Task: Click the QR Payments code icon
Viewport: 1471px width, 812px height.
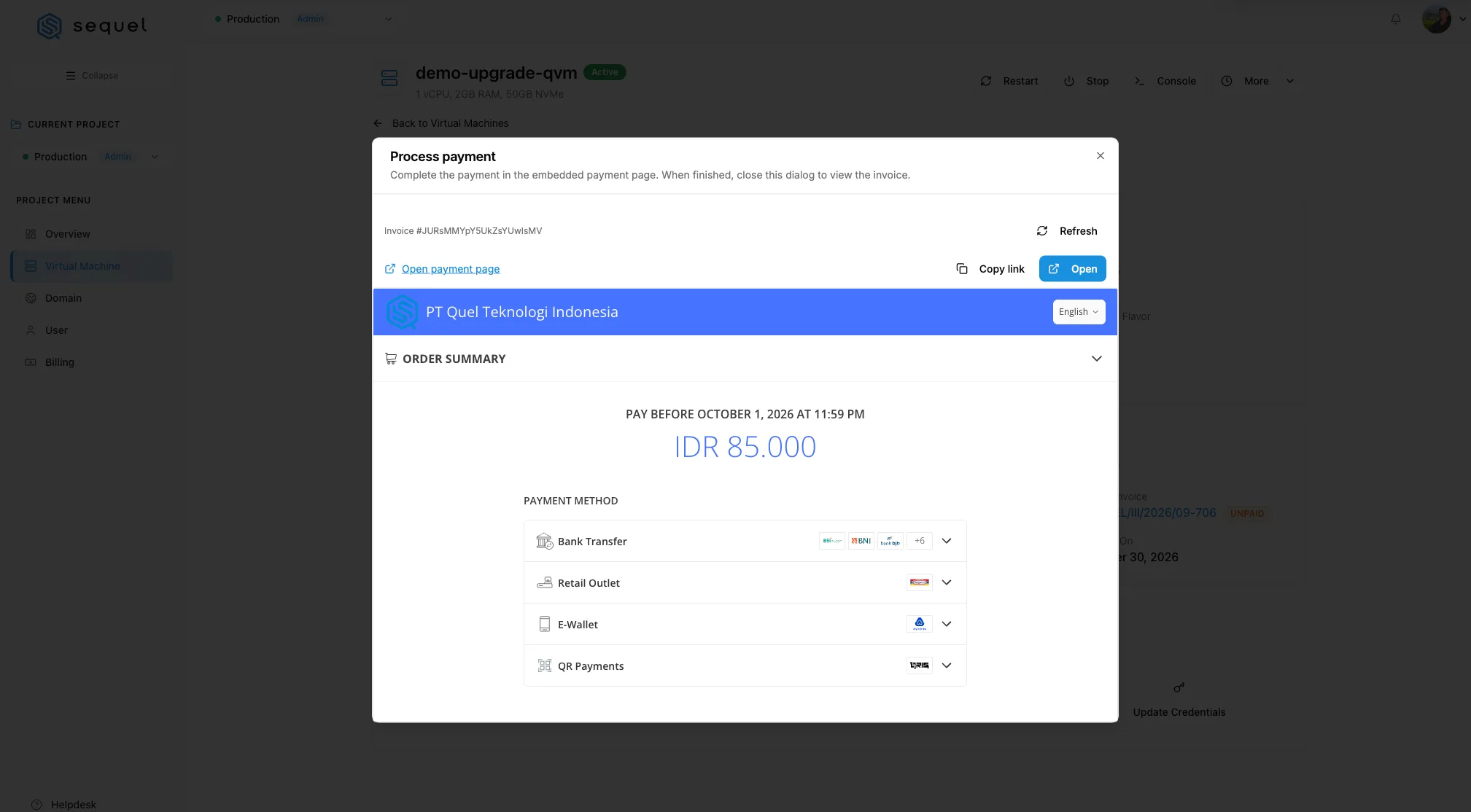Action: point(544,665)
